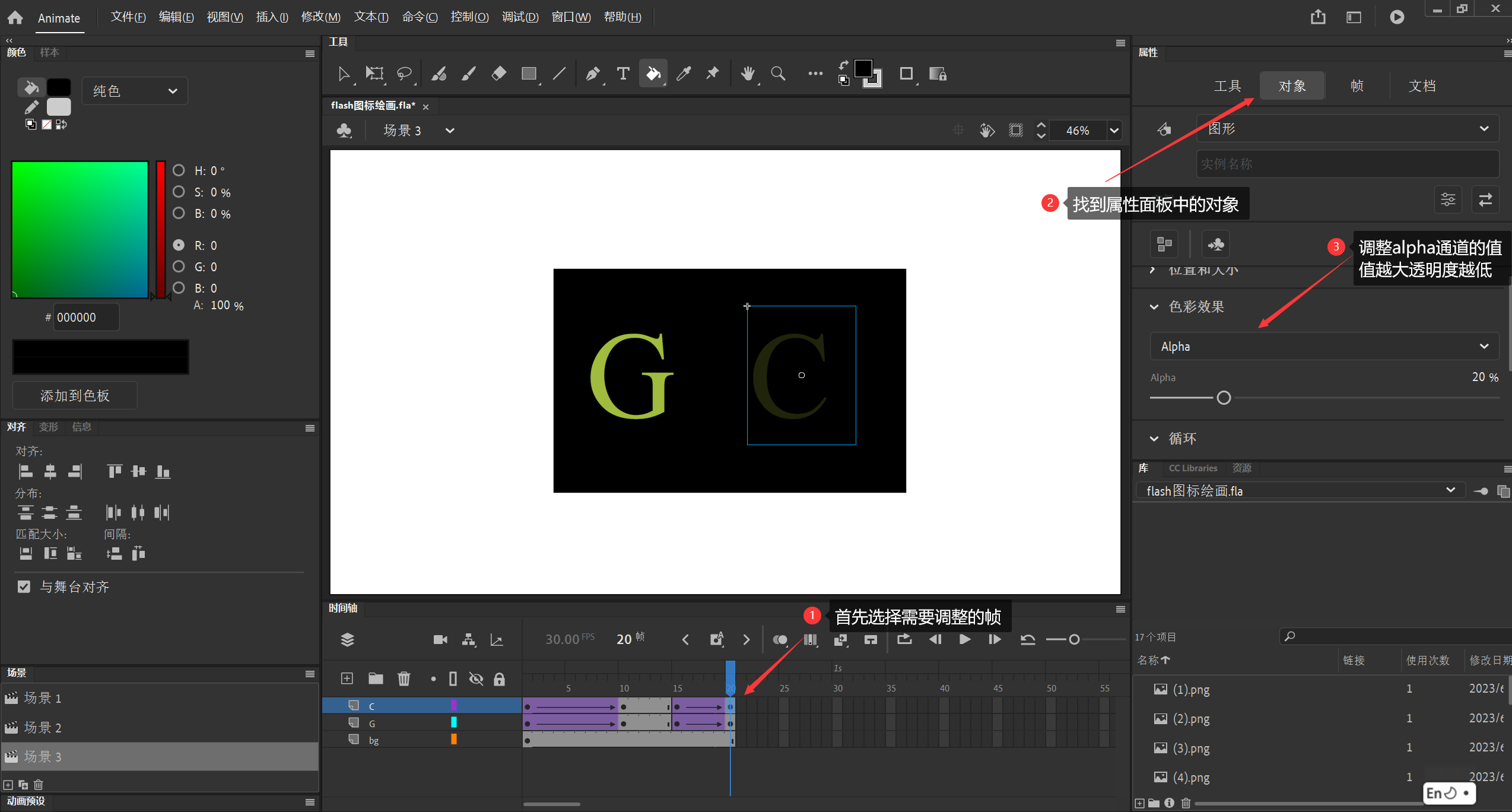
Task: Open the flash图标绘画.fla library dropdown
Action: (x=1300, y=490)
